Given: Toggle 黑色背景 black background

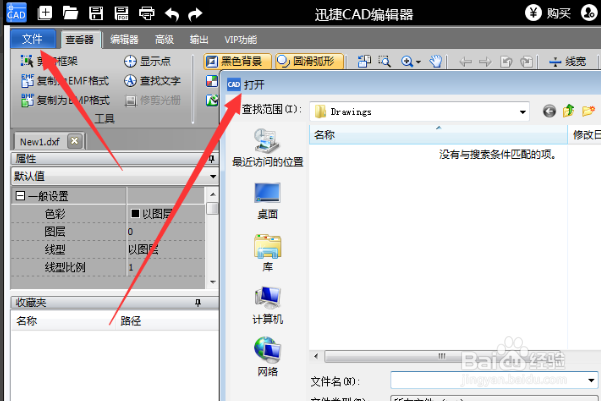Looking at the screenshot, I should coord(237,61).
